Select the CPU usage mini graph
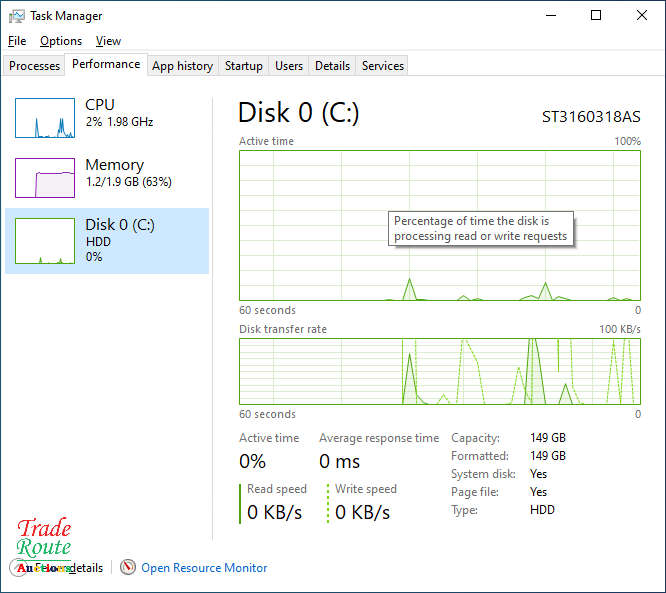Viewport: 666px width, 593px height. pos(45,118)
